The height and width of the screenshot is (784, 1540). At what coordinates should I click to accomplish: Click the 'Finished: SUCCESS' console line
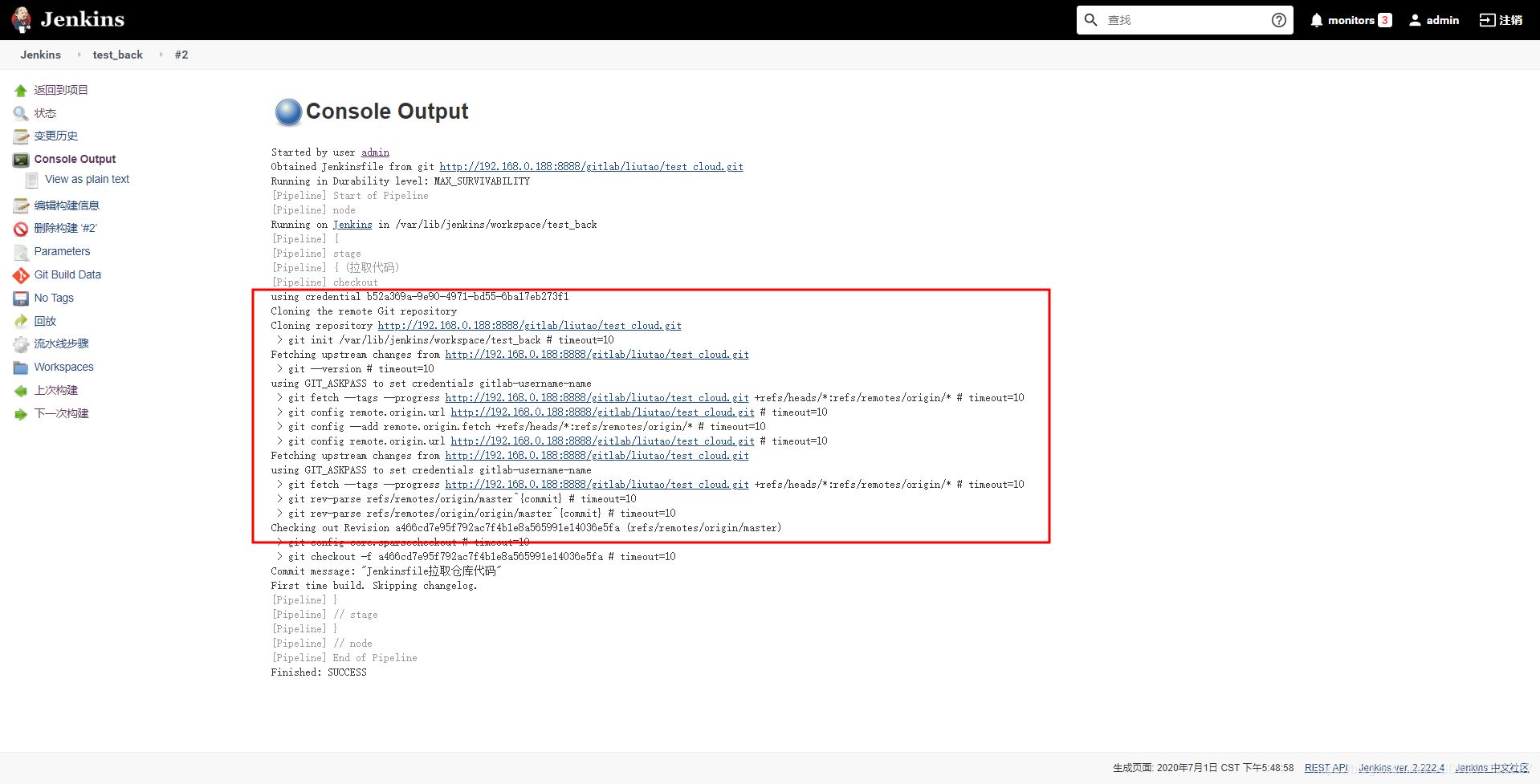[x=319, y=672]
